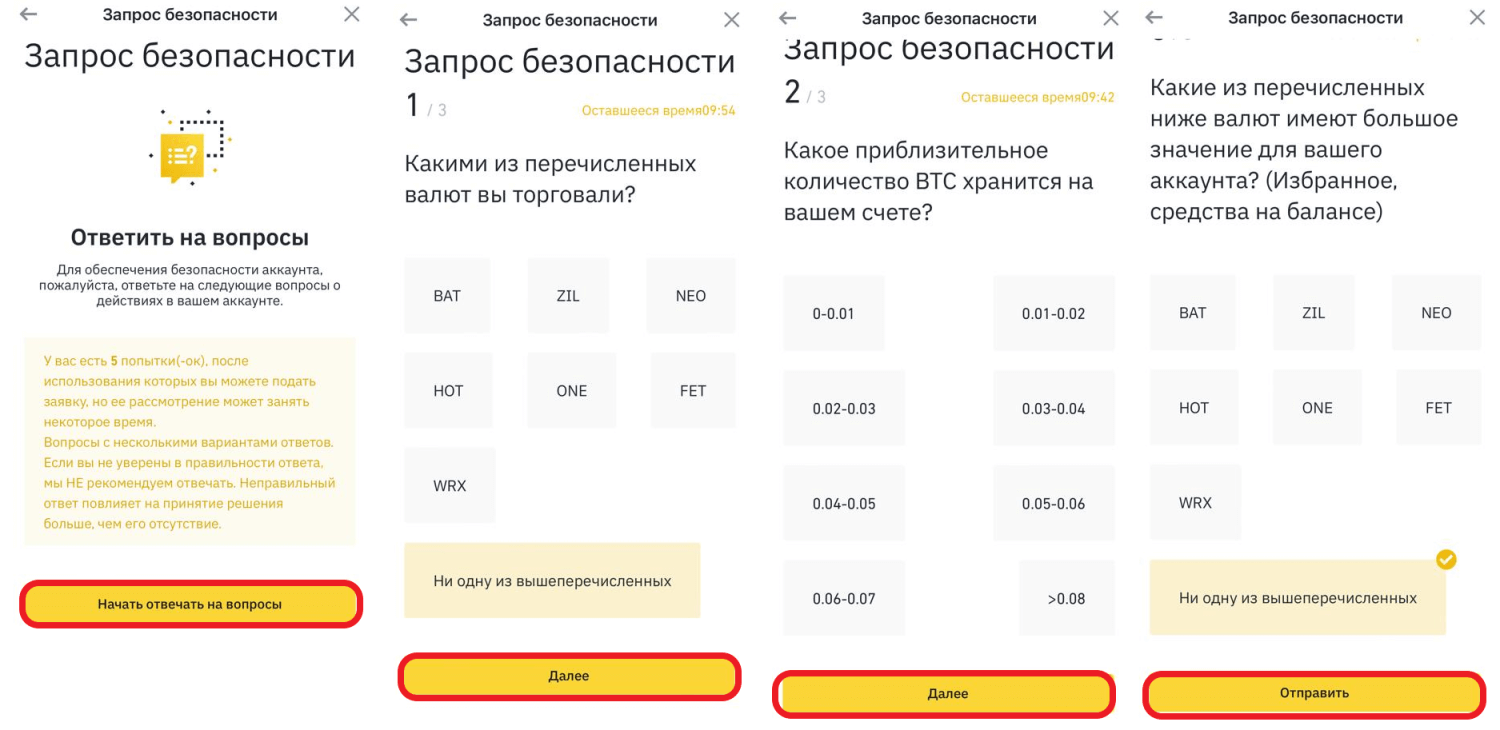Close the BTC amount question 2/3 screen
Screen dimensions: 1500x730
(x=1111, y=18)
